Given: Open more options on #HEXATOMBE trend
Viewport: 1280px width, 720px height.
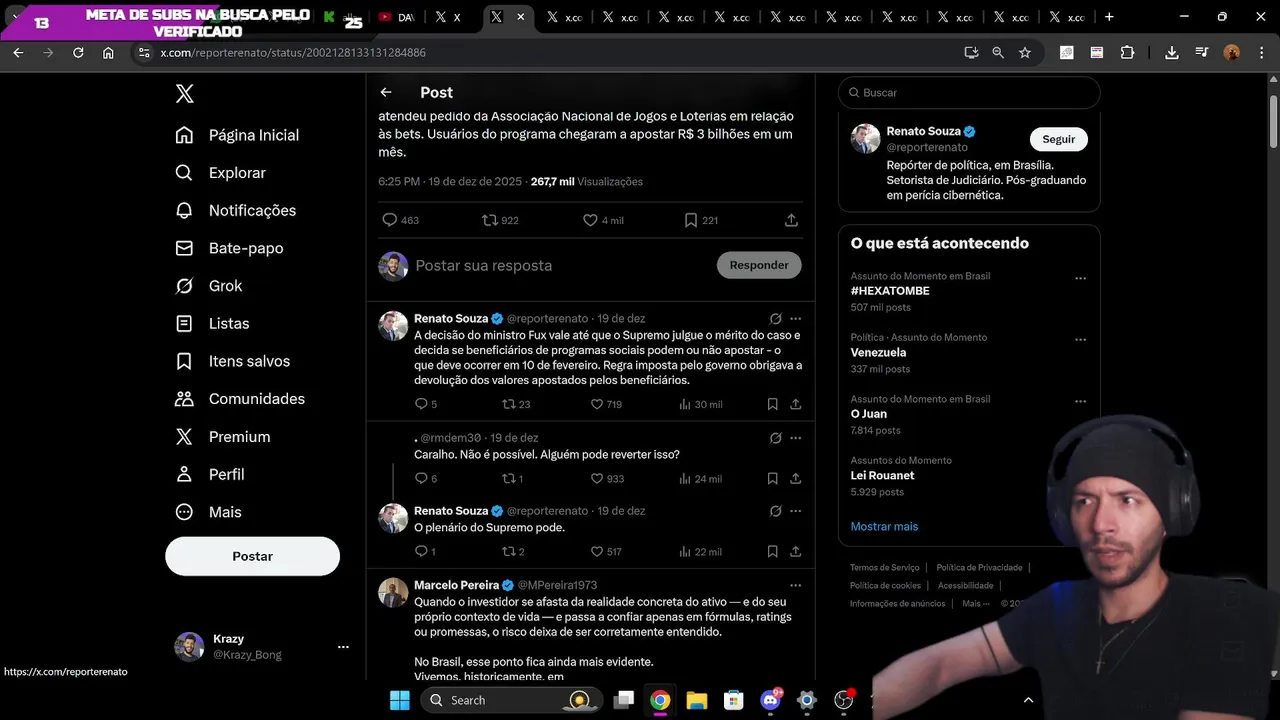Looking at the screenshot, I should [1080, 278].
